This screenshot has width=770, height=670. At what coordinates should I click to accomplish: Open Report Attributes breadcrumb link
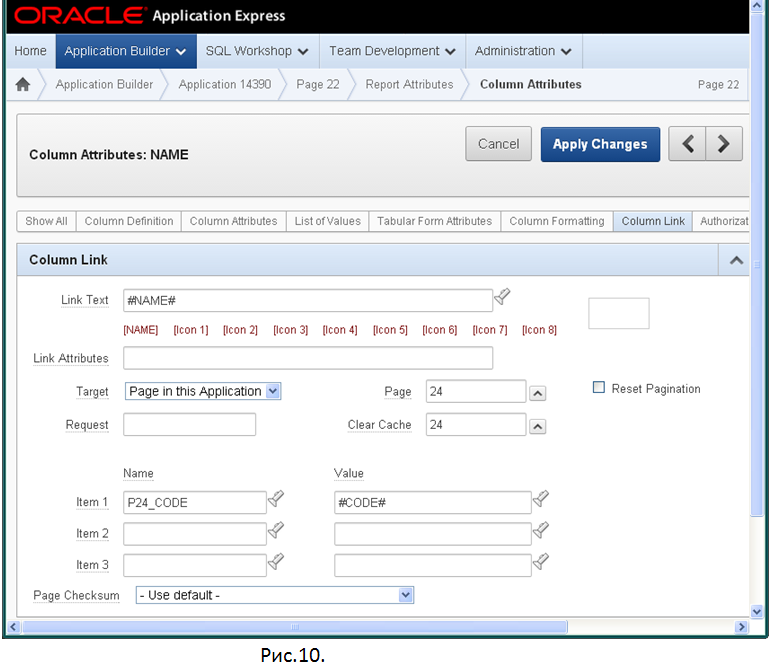pyautogui.click(x=409, y=84)
